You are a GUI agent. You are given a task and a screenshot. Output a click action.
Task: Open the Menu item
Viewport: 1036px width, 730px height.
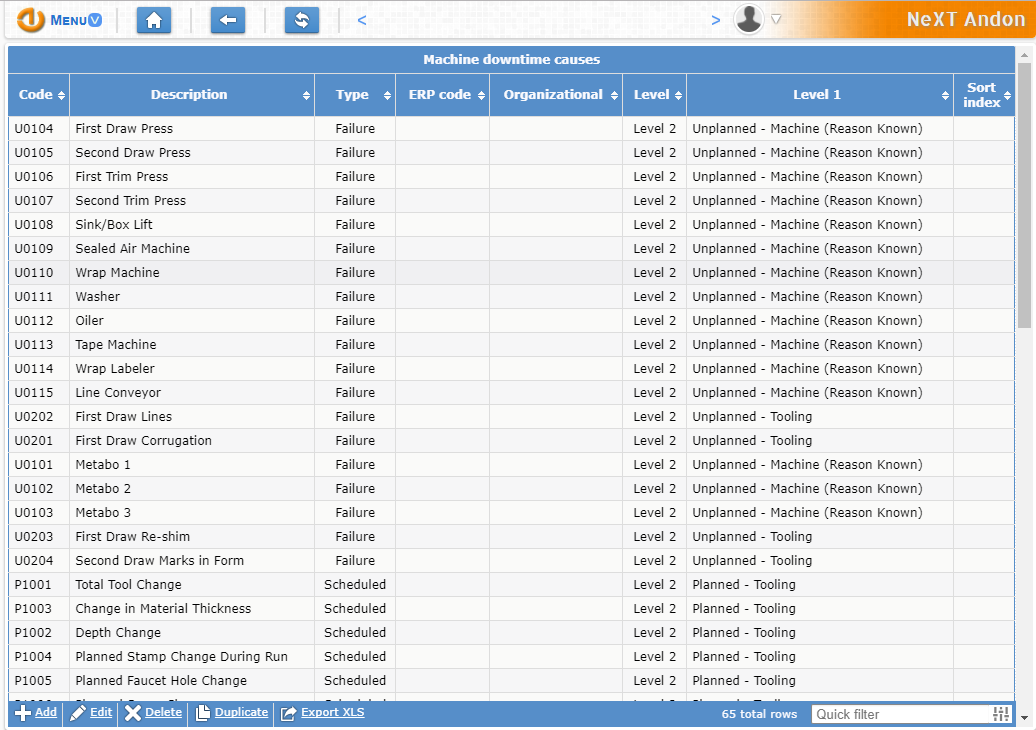click(x=70, y=19)
